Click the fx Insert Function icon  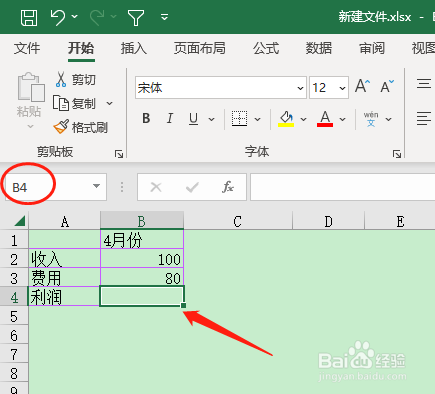228,187
